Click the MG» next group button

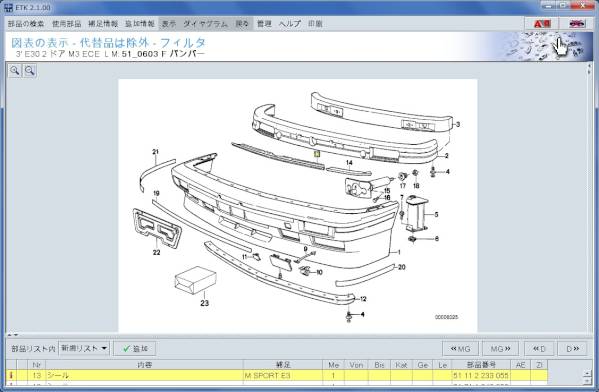click(x=500, y=348)
